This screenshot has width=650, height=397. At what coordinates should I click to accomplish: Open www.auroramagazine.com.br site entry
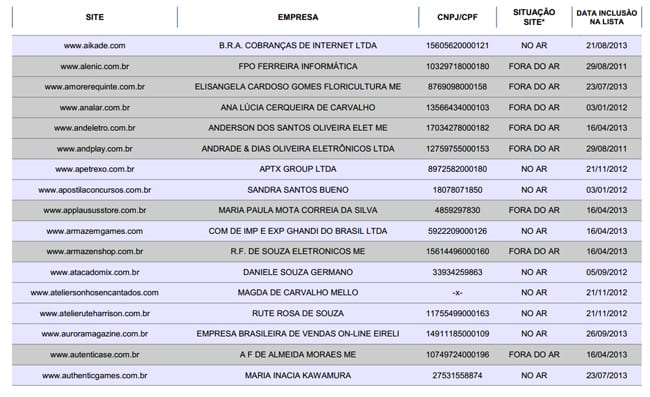coord(95,334)
